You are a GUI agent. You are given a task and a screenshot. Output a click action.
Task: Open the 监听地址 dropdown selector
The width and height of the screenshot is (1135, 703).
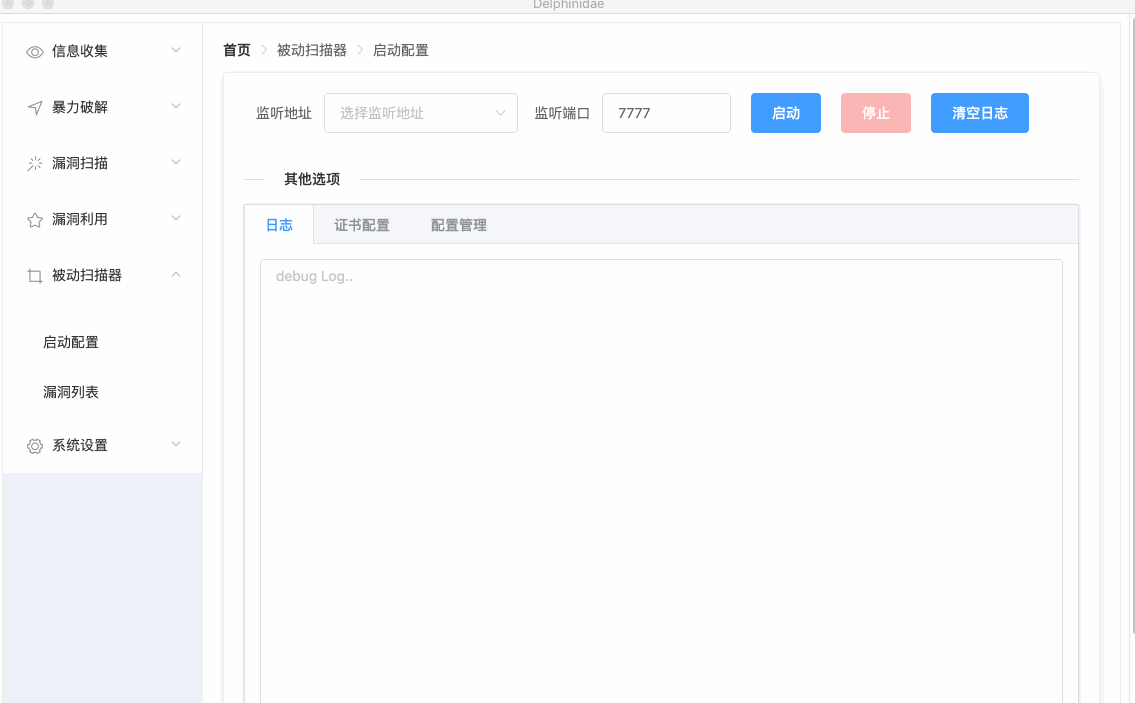[x=420, y=113]
